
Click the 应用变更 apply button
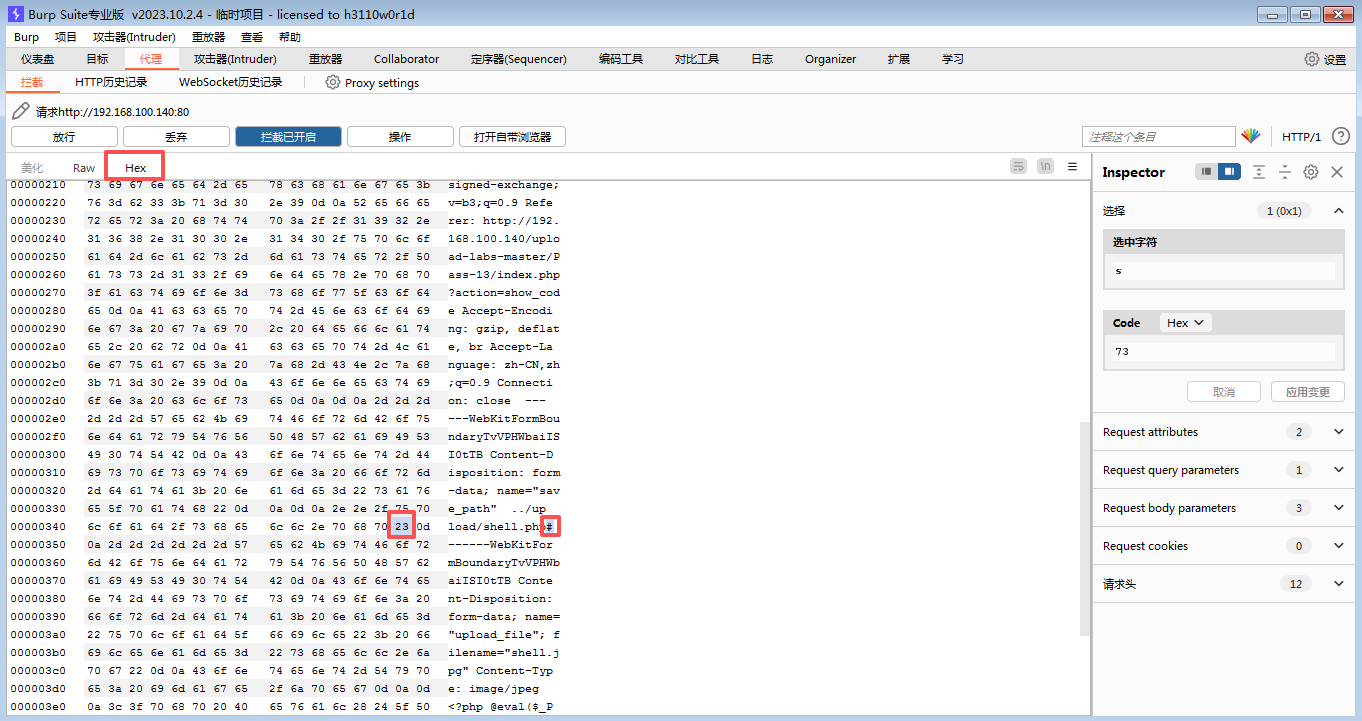pos(1308,392)
